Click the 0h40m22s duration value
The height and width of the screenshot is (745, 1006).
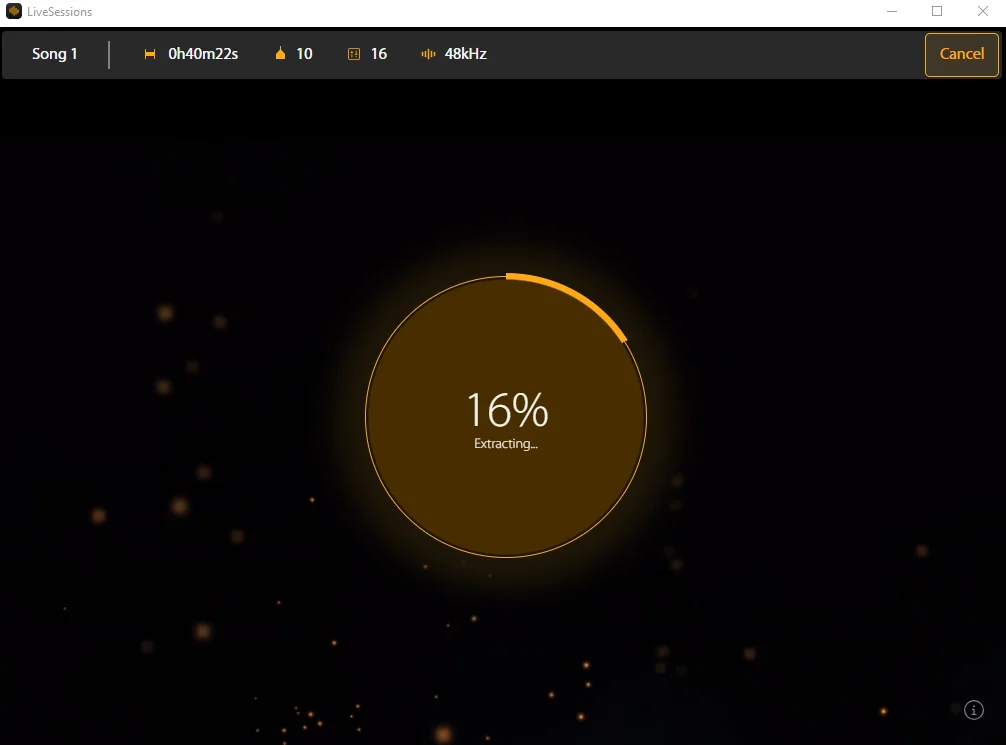203,54
